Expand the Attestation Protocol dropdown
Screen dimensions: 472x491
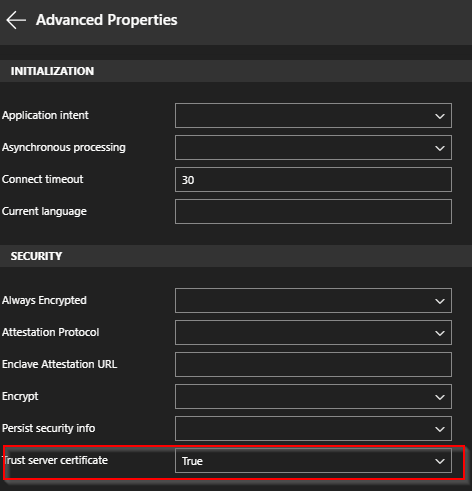click(313, 333)
